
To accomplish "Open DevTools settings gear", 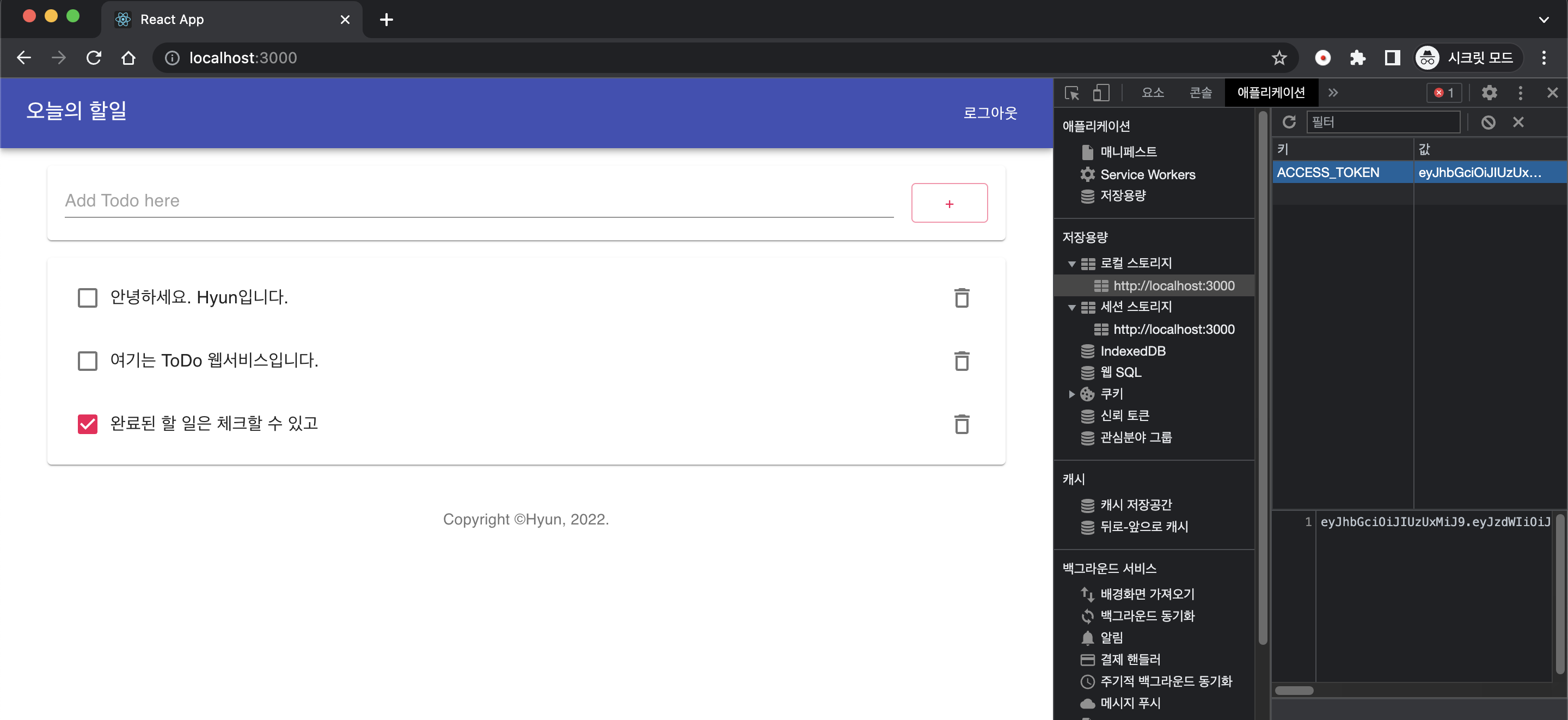I will click(x=1490, y=93).
